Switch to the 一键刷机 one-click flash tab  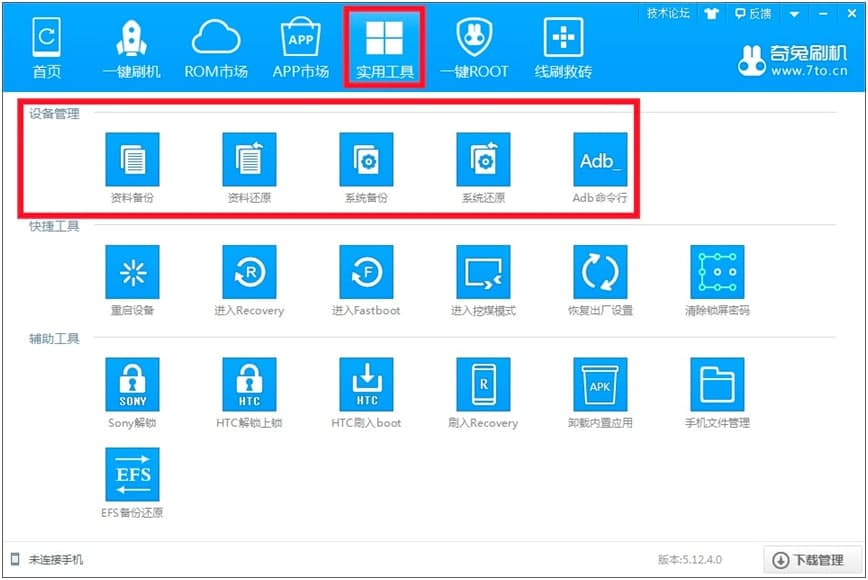point(132,48)
